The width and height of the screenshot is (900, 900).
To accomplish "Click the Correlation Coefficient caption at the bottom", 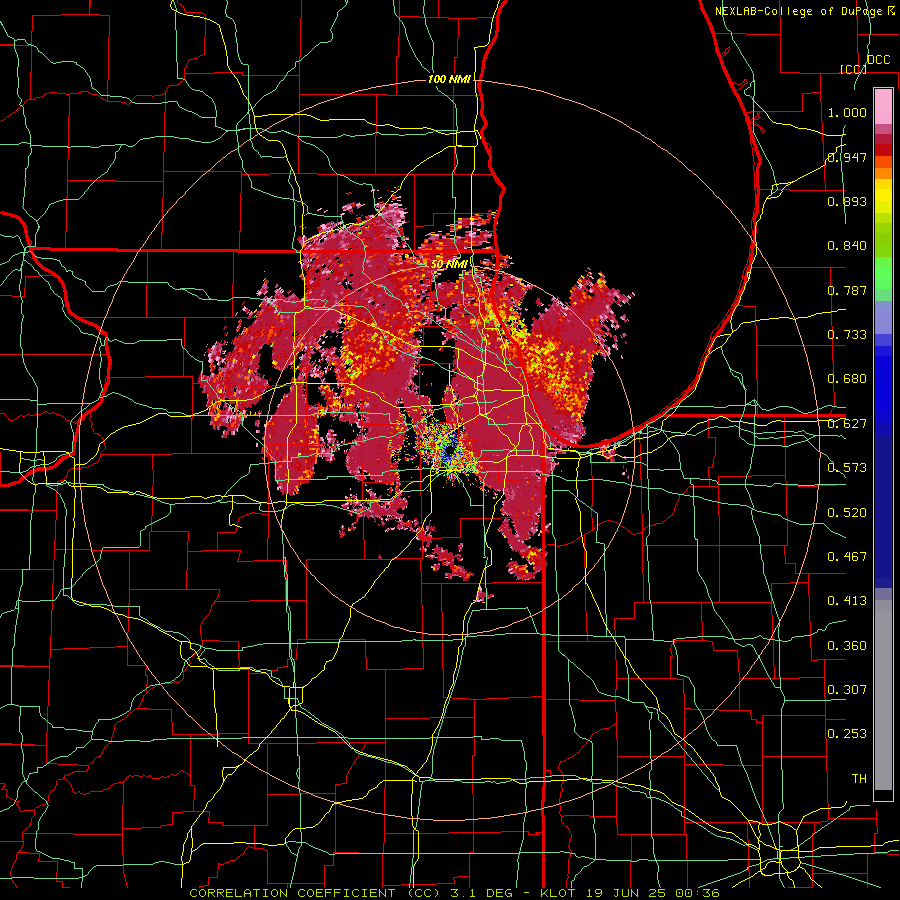I will (455, 893).
